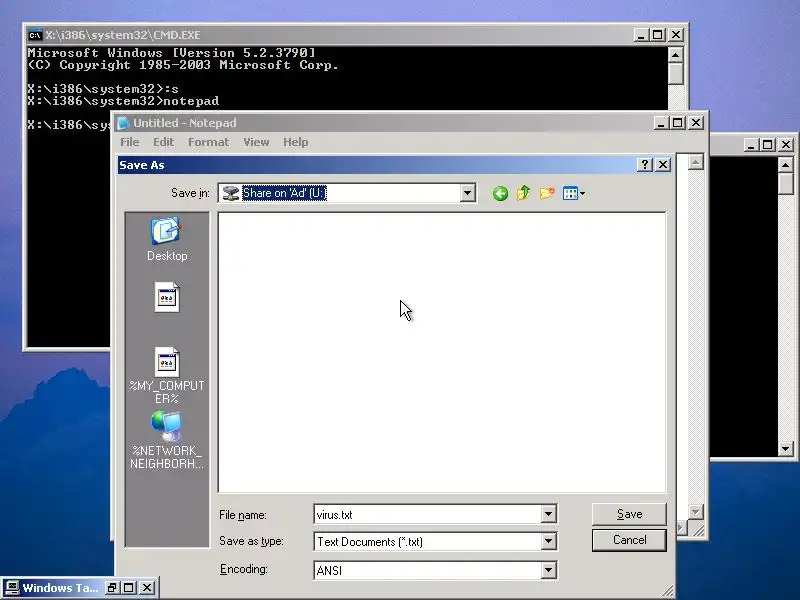Click the CMD.EXE scrollbar thumb
The image size is (800, 600).
[676, 74]
